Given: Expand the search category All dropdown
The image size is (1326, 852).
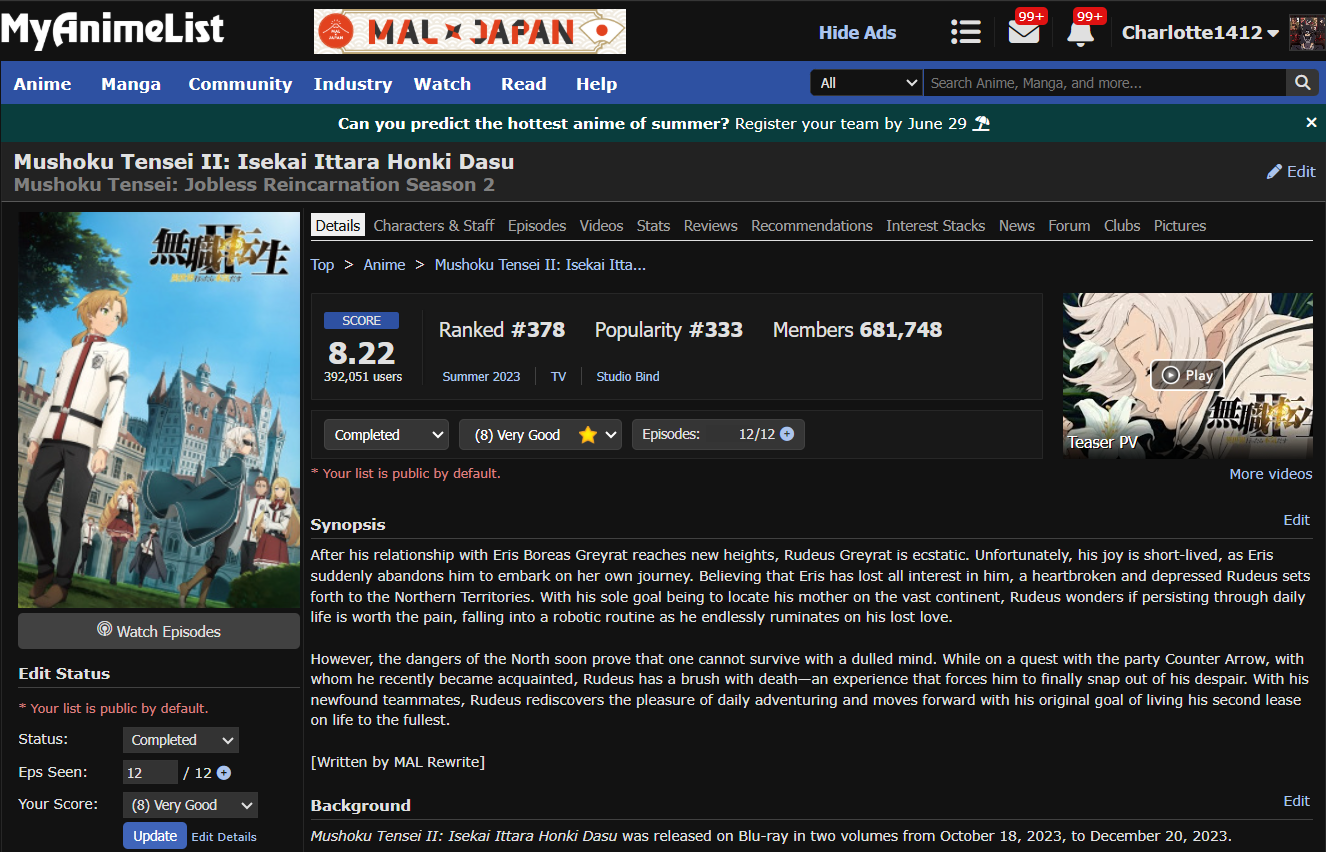Looking at the screenshot, I should pos(866,83).
